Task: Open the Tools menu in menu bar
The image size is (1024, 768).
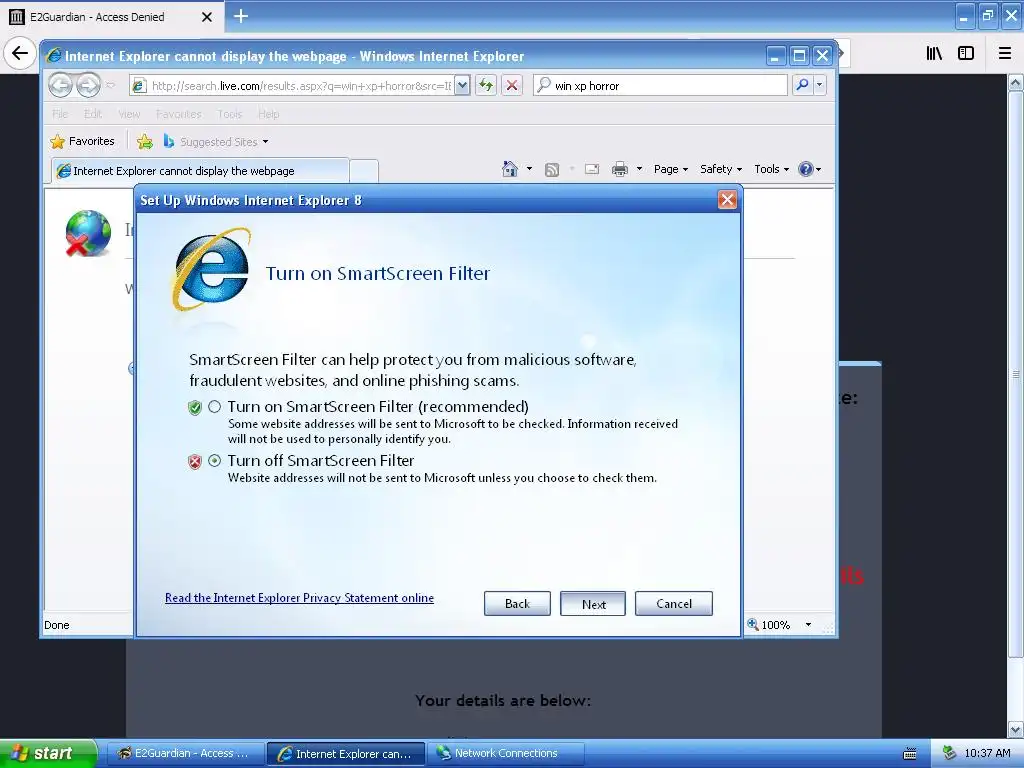Action: [230, 114]
